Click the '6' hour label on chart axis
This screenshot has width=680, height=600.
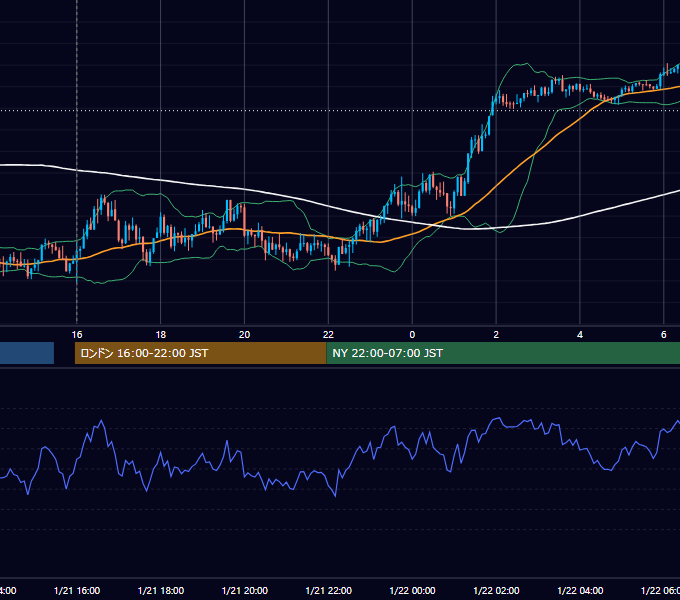pos(664,335)
